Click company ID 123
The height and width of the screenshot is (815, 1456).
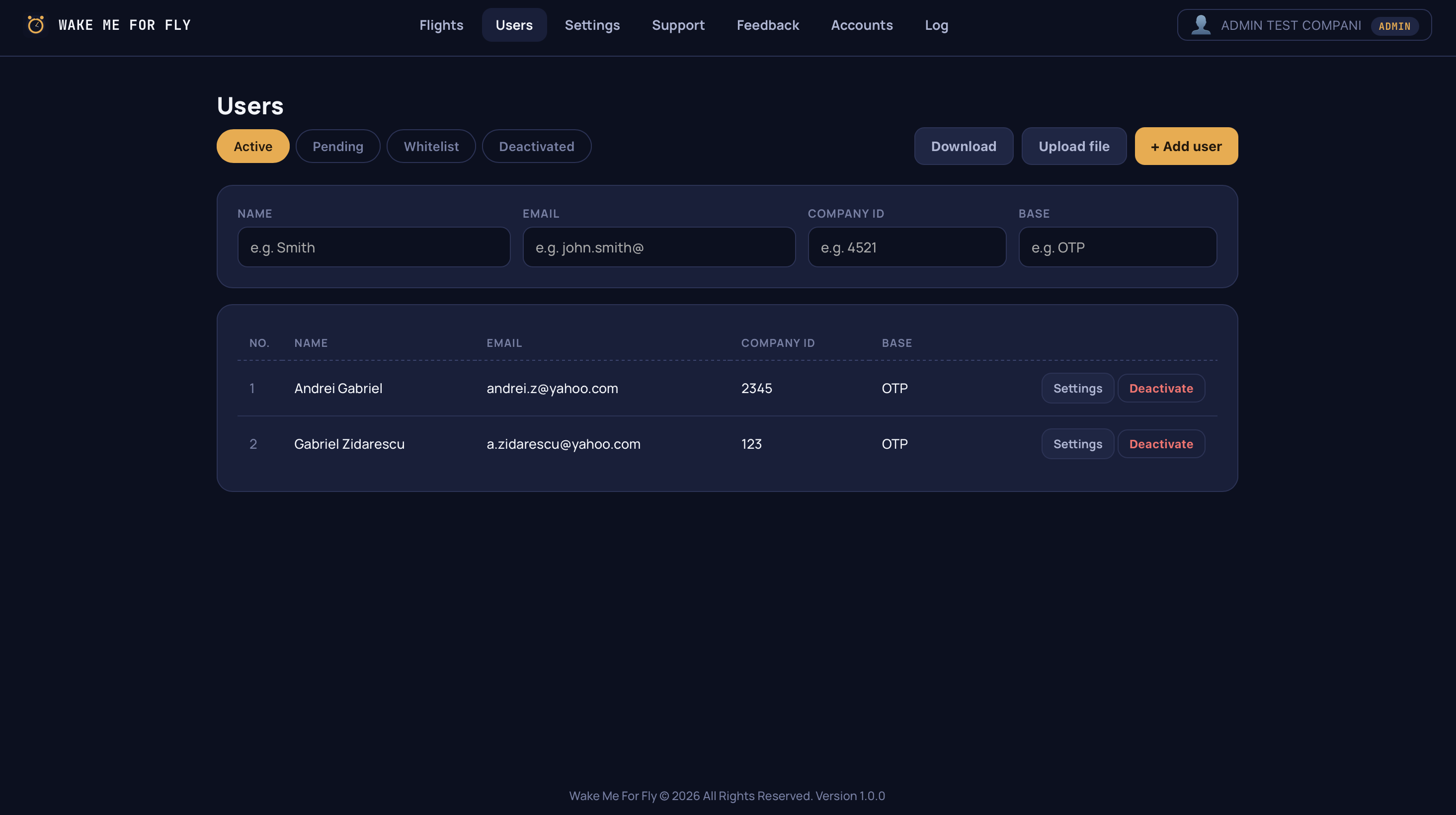point(751,444)
